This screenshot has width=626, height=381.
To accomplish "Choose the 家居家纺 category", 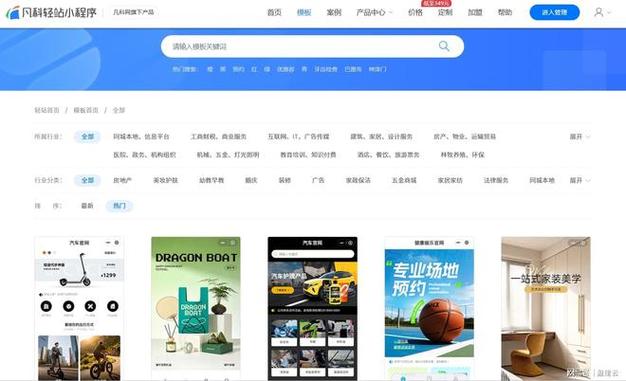I will (x=450, y=180).
